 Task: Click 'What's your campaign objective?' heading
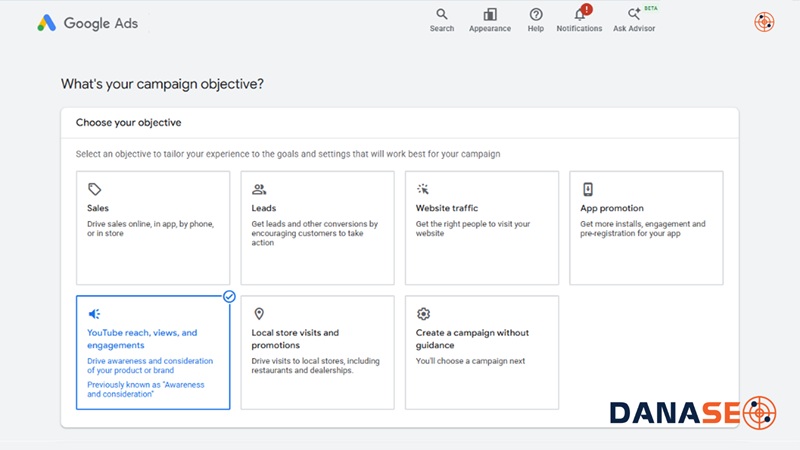pyautogui.click(x=162, y=84)
